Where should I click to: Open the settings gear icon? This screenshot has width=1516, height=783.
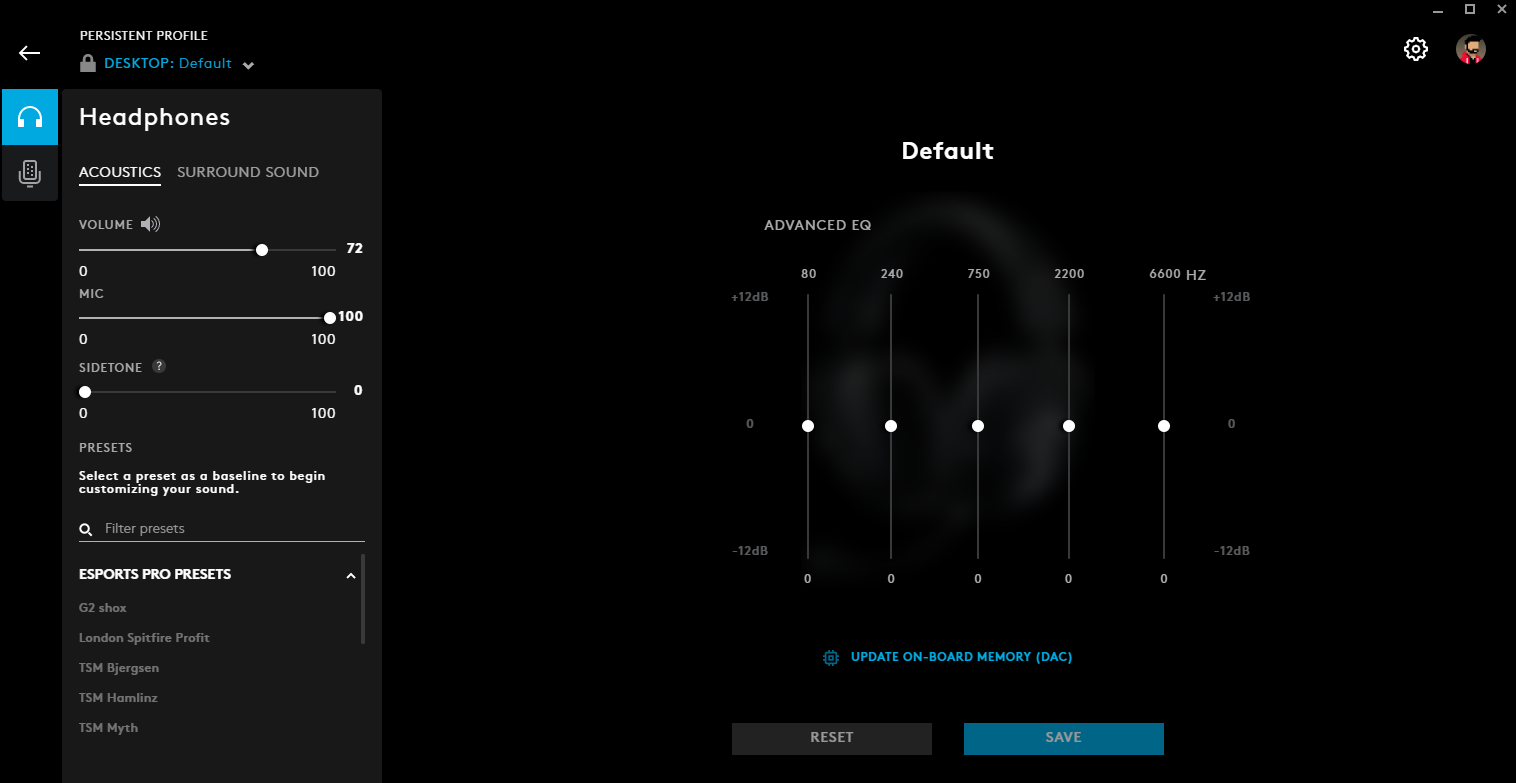[x=1415, y=49]
